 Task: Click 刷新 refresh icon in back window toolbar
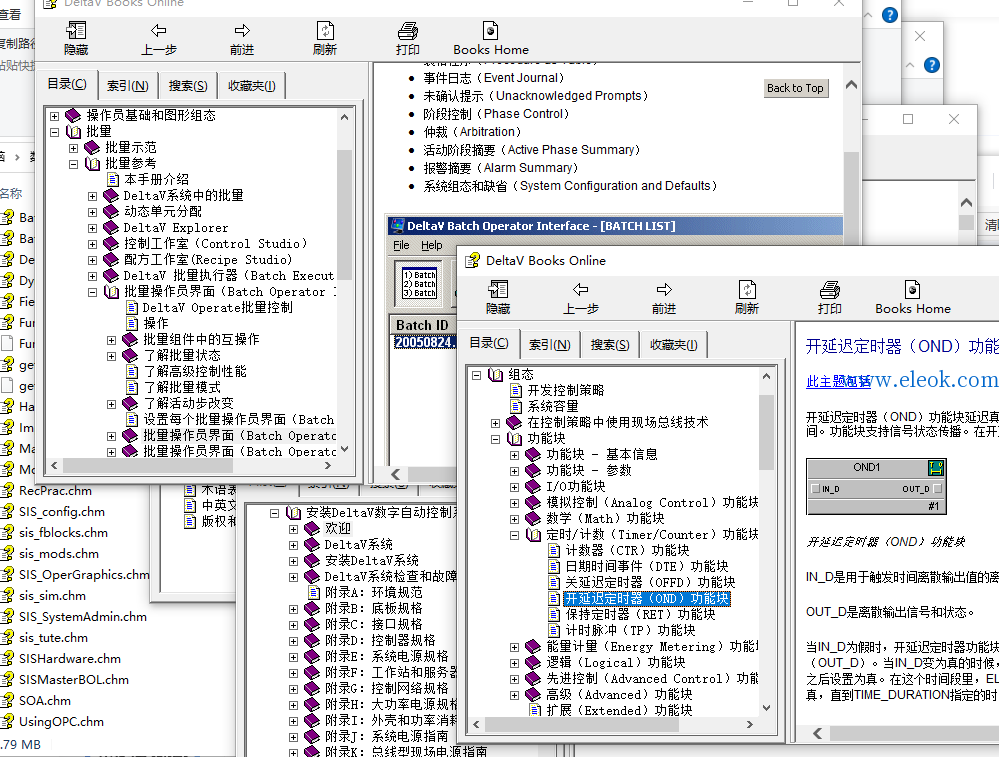point(325,31)
